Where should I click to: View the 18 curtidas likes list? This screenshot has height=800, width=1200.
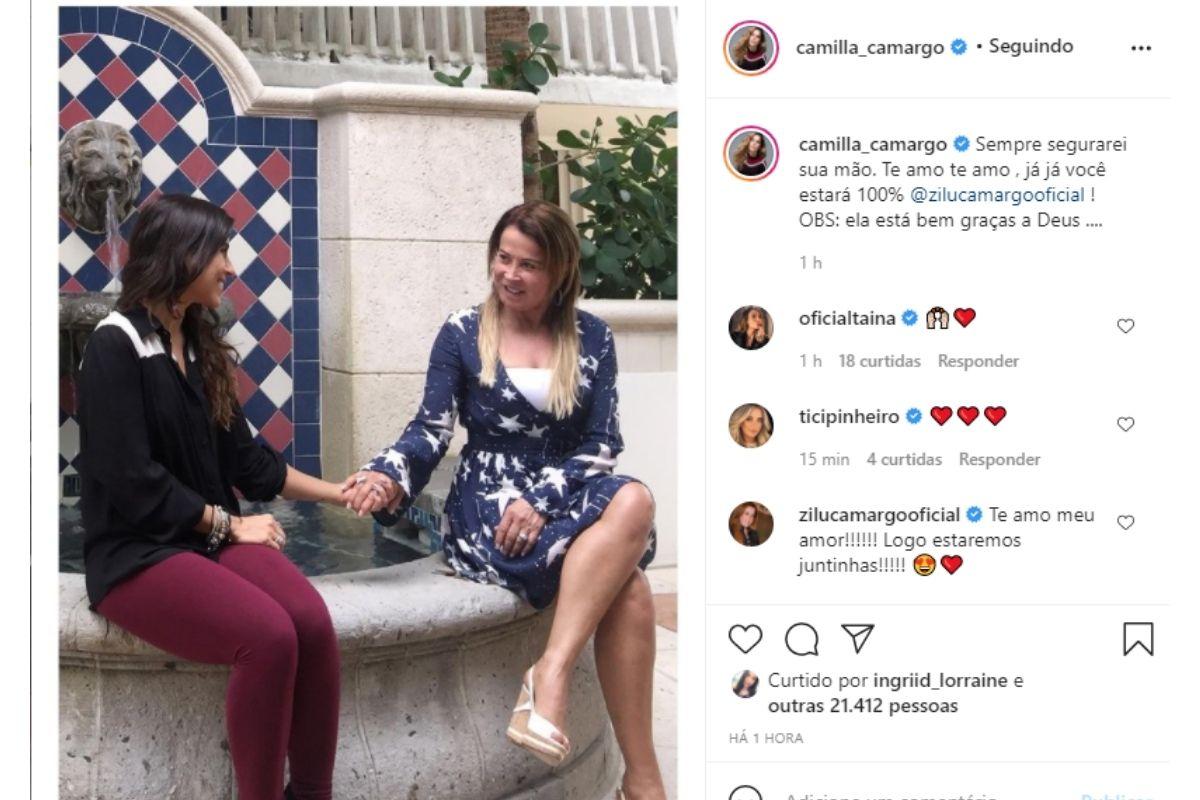(x=879, y=361)
